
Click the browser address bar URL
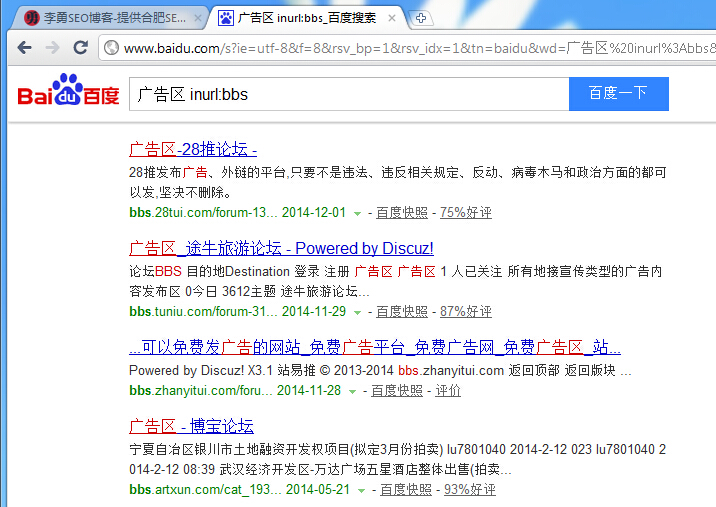411,48
